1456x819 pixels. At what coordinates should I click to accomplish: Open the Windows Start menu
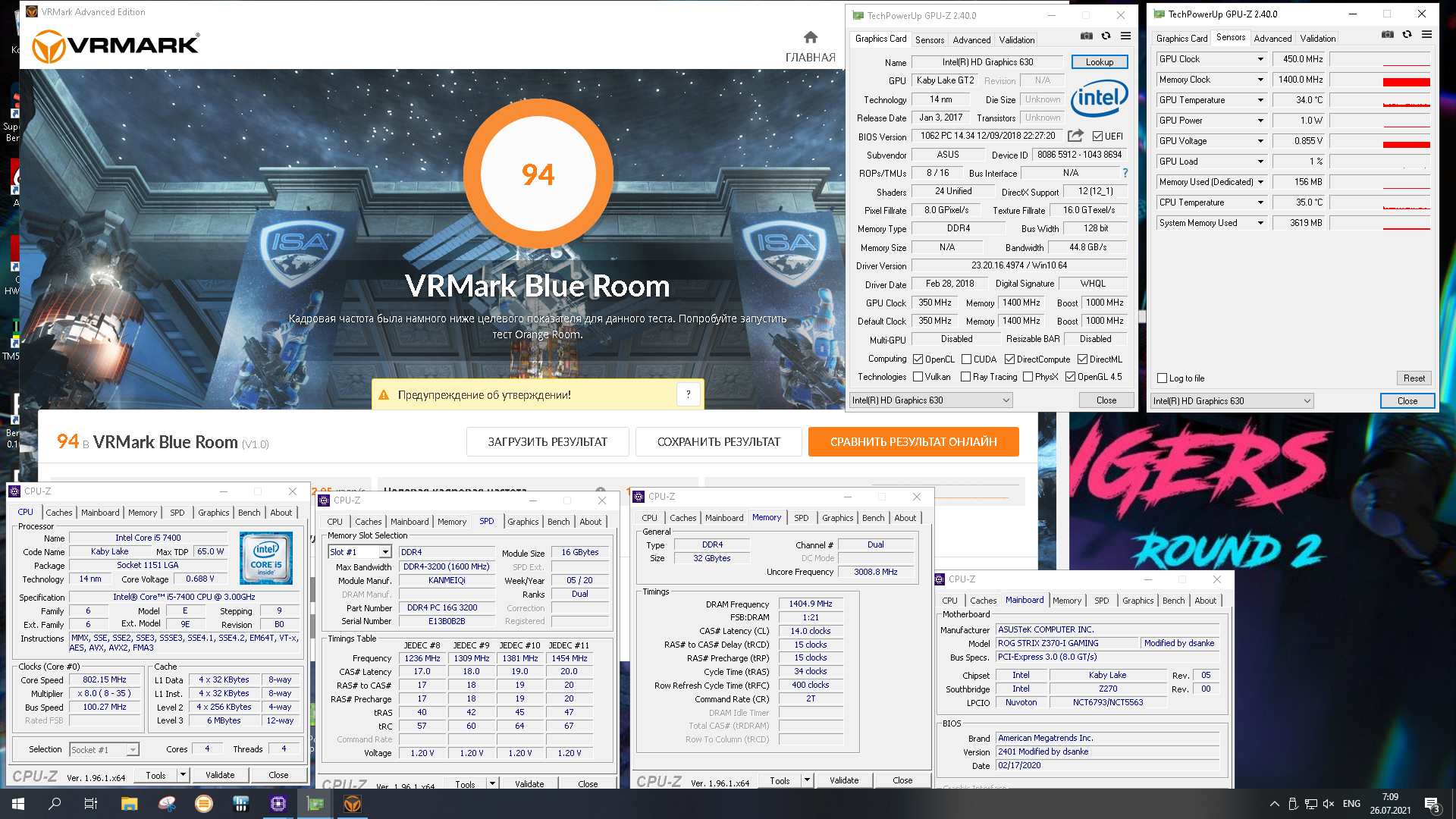18,804
